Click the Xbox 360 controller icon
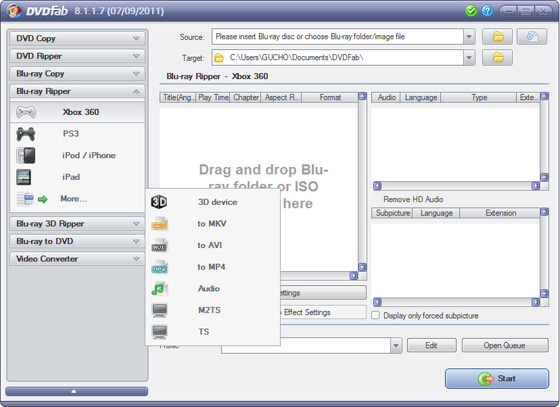The image size is (560, 407). click(x=26, y=112)
